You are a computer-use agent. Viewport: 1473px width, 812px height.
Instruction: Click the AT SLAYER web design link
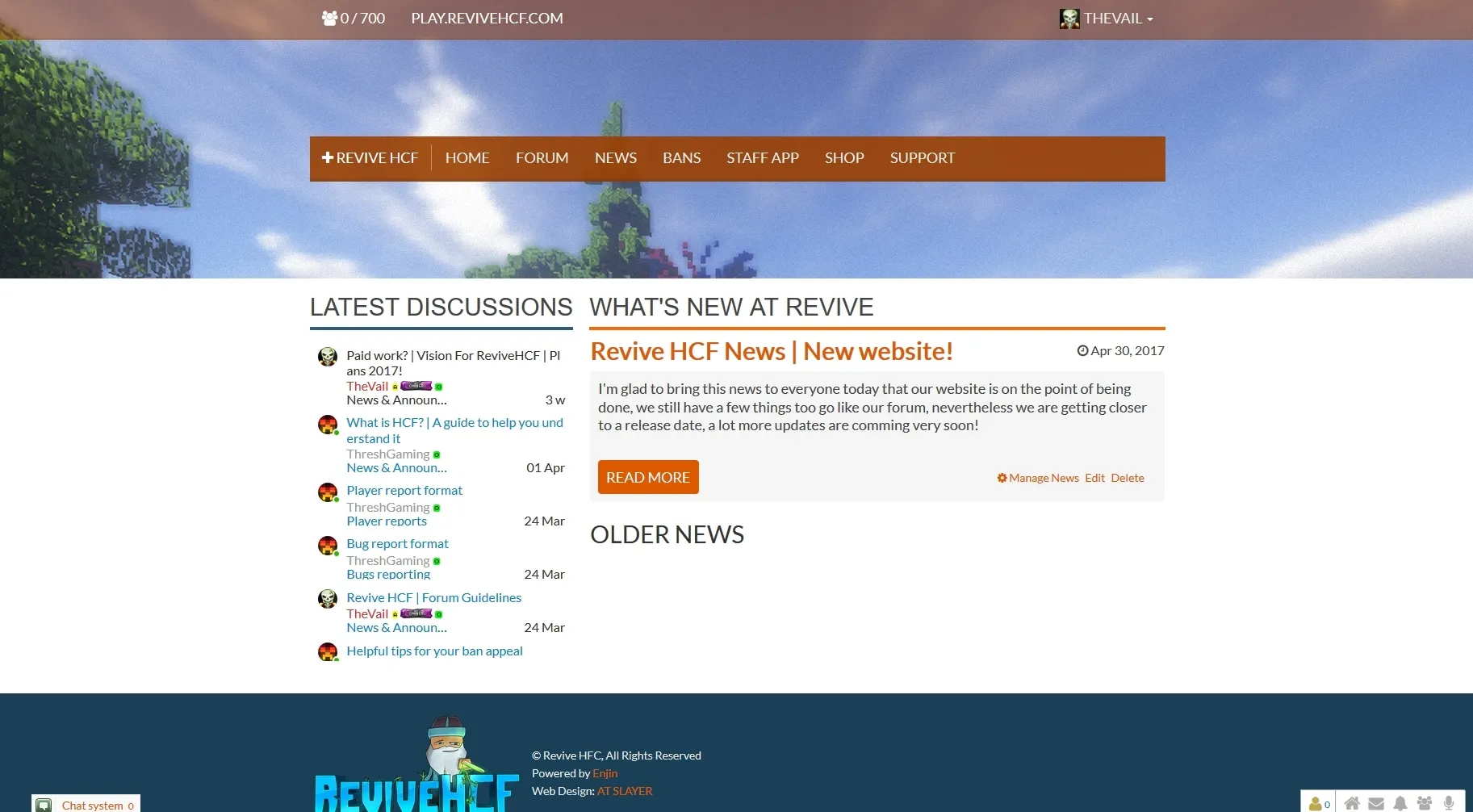pyautogui.click(x=625, y=791)
